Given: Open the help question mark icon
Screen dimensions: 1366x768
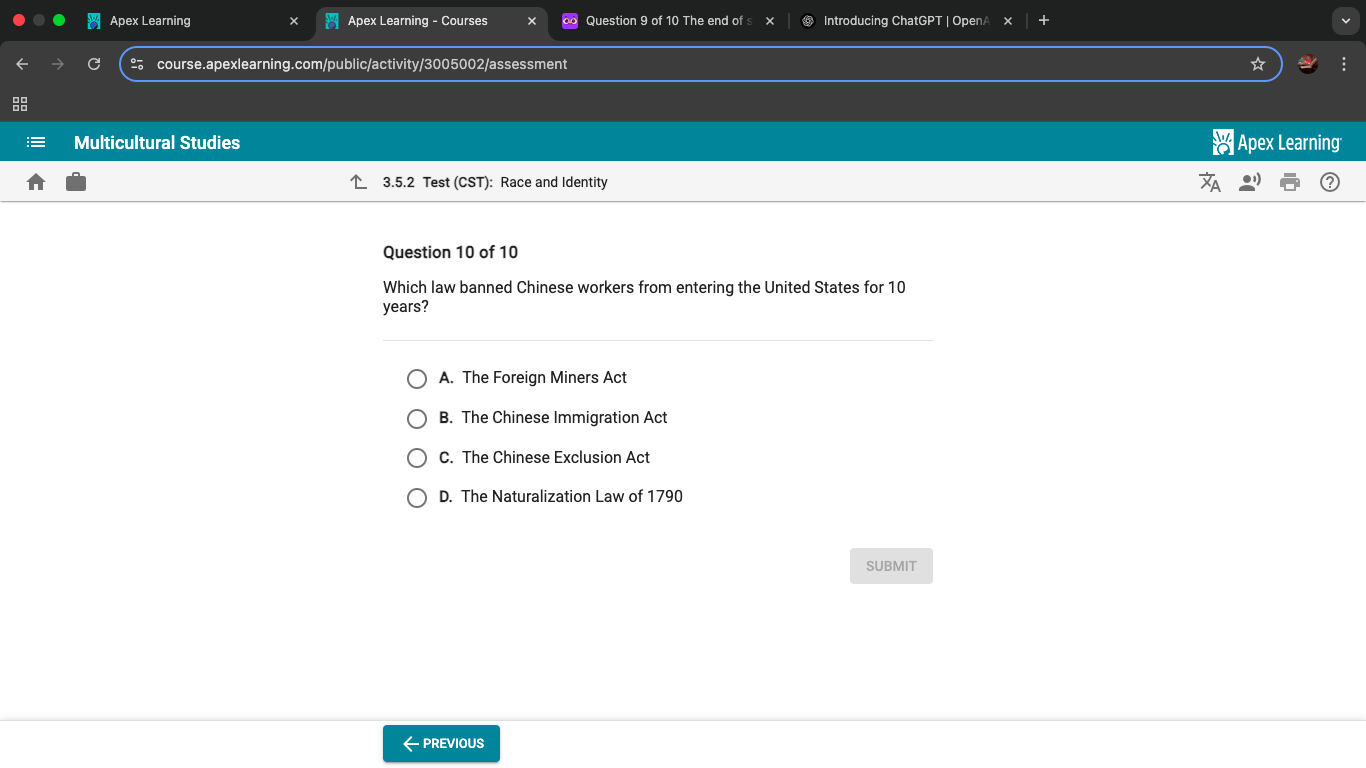Looking at the screenshot, I should pos(1330,182).
